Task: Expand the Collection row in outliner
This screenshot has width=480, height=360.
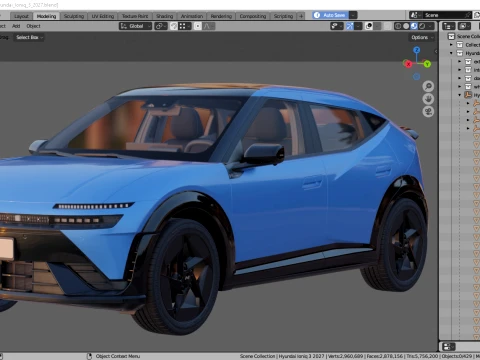Action: coord(451,45)
